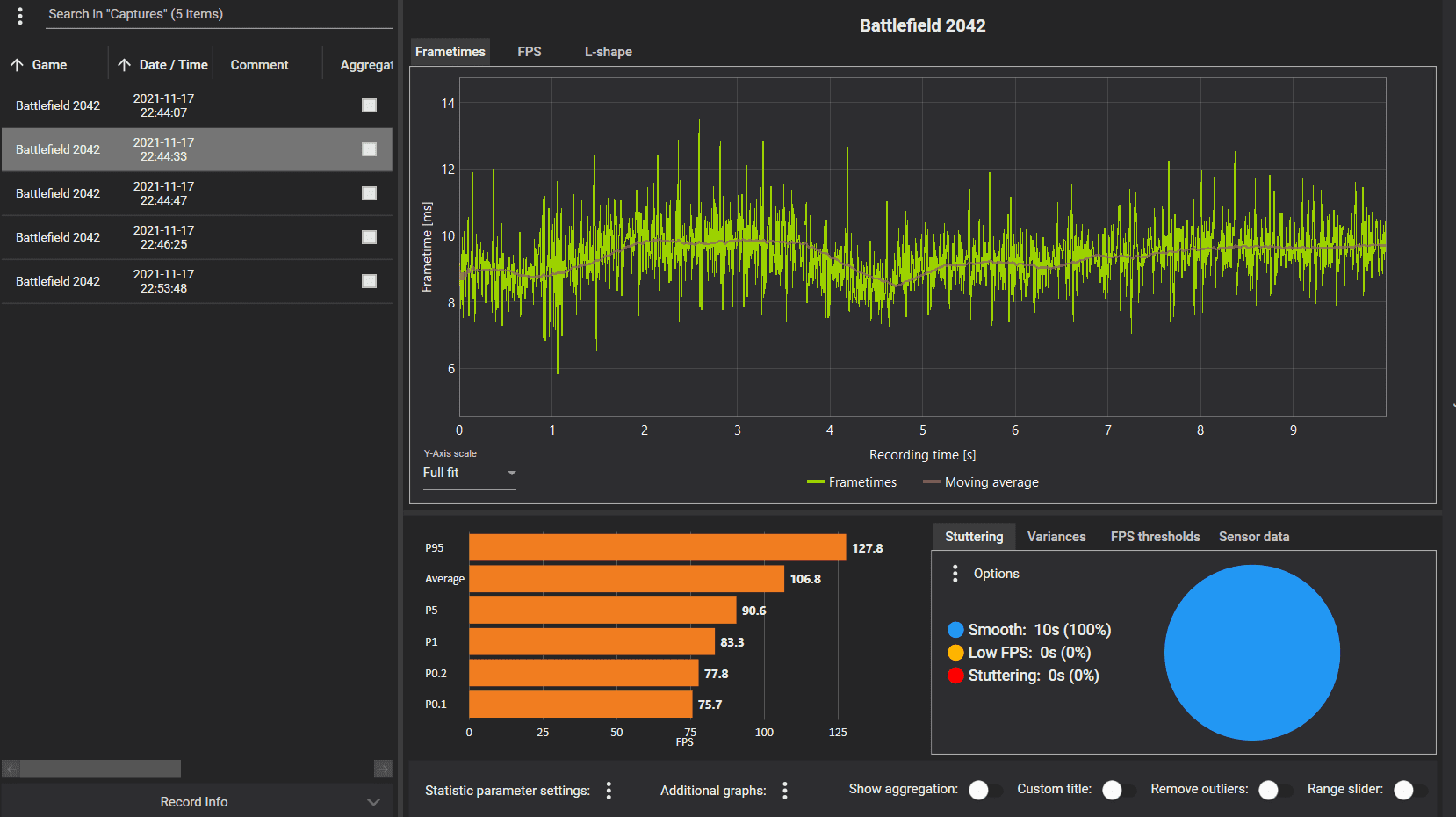Click the left arrow of horizontal scrollbar
Viewport: 1456px width, 817px height.
(11, 769)
